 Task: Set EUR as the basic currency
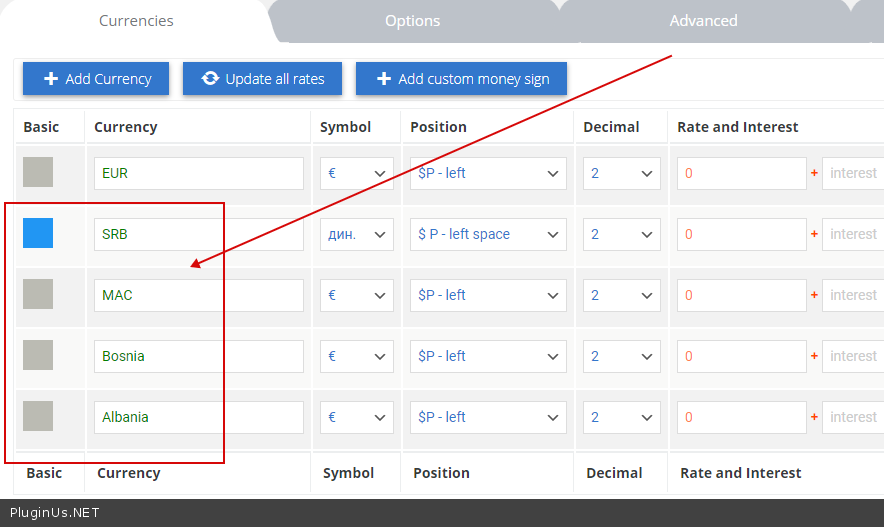tap(38, 172)
